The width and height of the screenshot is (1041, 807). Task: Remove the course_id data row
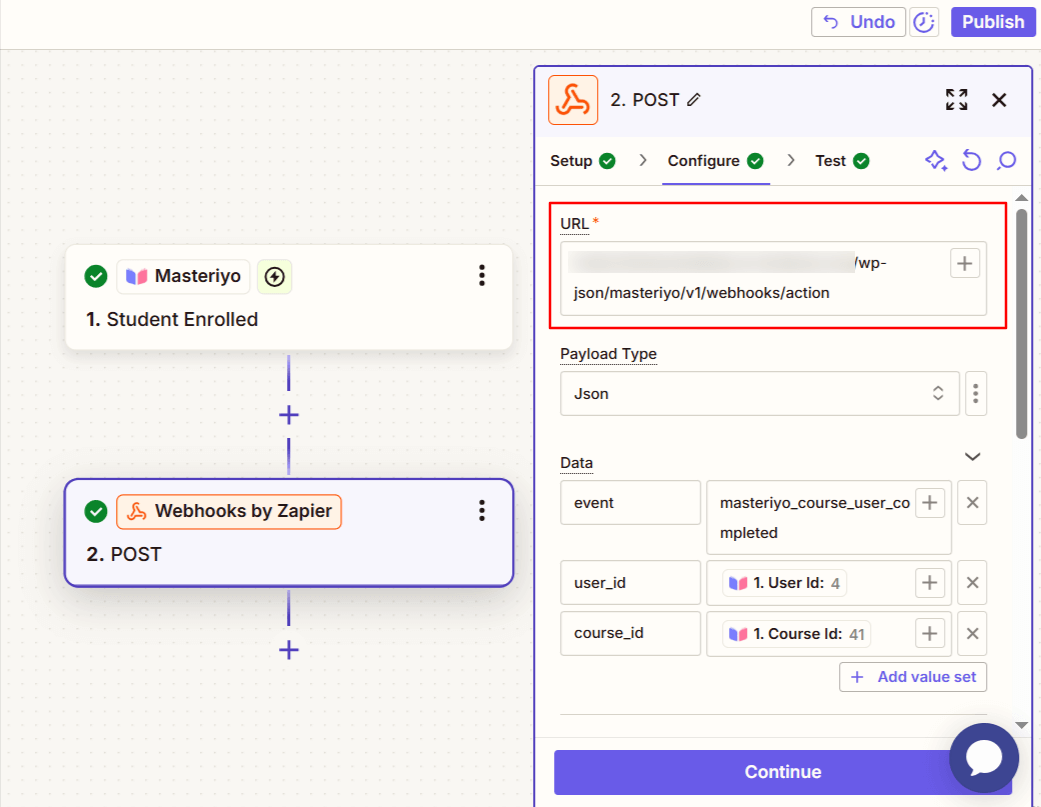(x=972, y=634)
